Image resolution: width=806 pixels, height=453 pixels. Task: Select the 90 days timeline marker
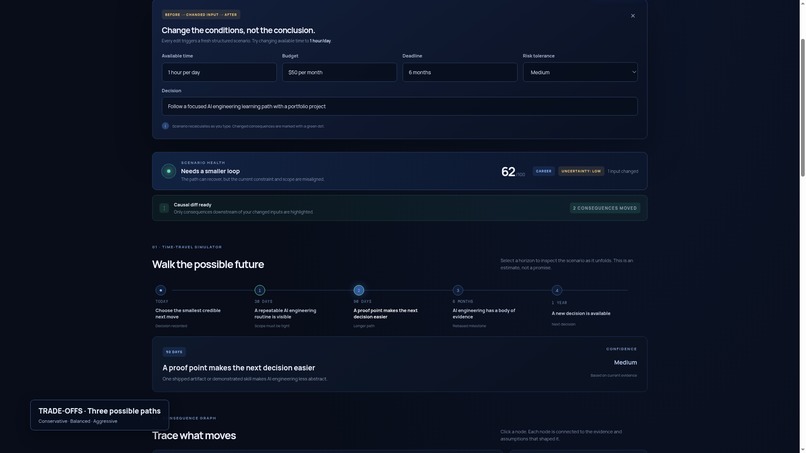point(359,291)
